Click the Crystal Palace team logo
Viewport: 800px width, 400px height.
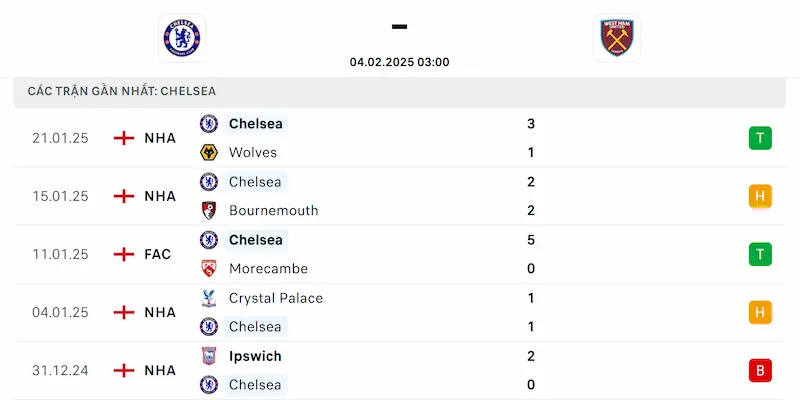point(209,298)
